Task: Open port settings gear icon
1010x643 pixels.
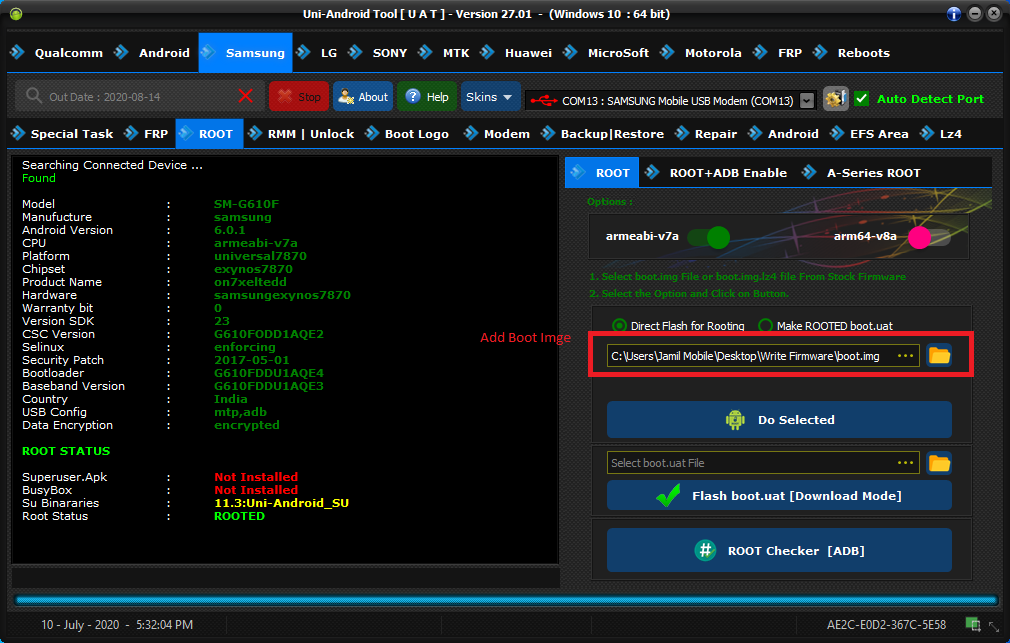Action: click(x=835, y=99)
